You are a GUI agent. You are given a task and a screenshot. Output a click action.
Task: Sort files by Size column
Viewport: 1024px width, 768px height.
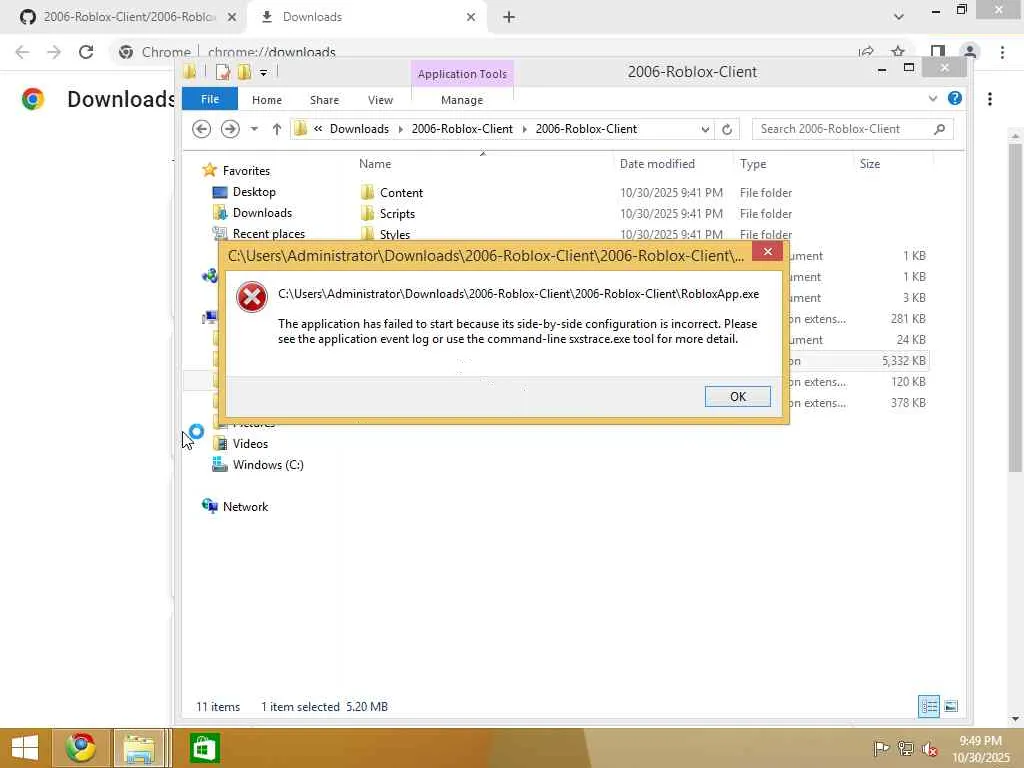point(869,164)
